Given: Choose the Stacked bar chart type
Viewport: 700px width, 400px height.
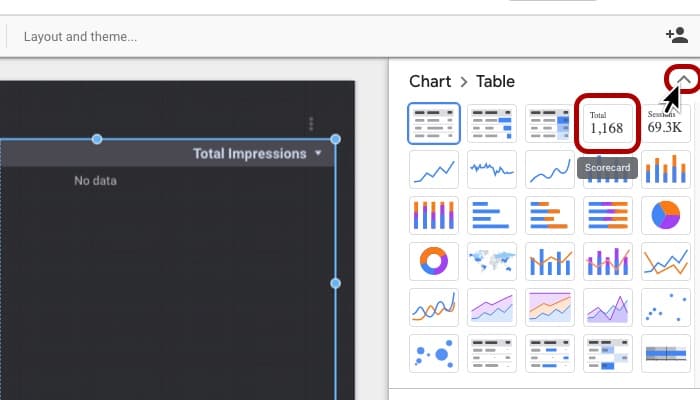Looking at the screenshot, I should (x=550, y=216).
